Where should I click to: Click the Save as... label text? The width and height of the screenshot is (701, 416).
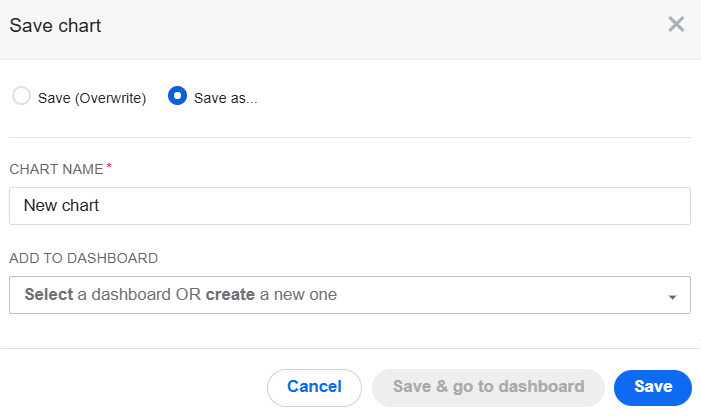pyautogui.click(x=225, y=98)
